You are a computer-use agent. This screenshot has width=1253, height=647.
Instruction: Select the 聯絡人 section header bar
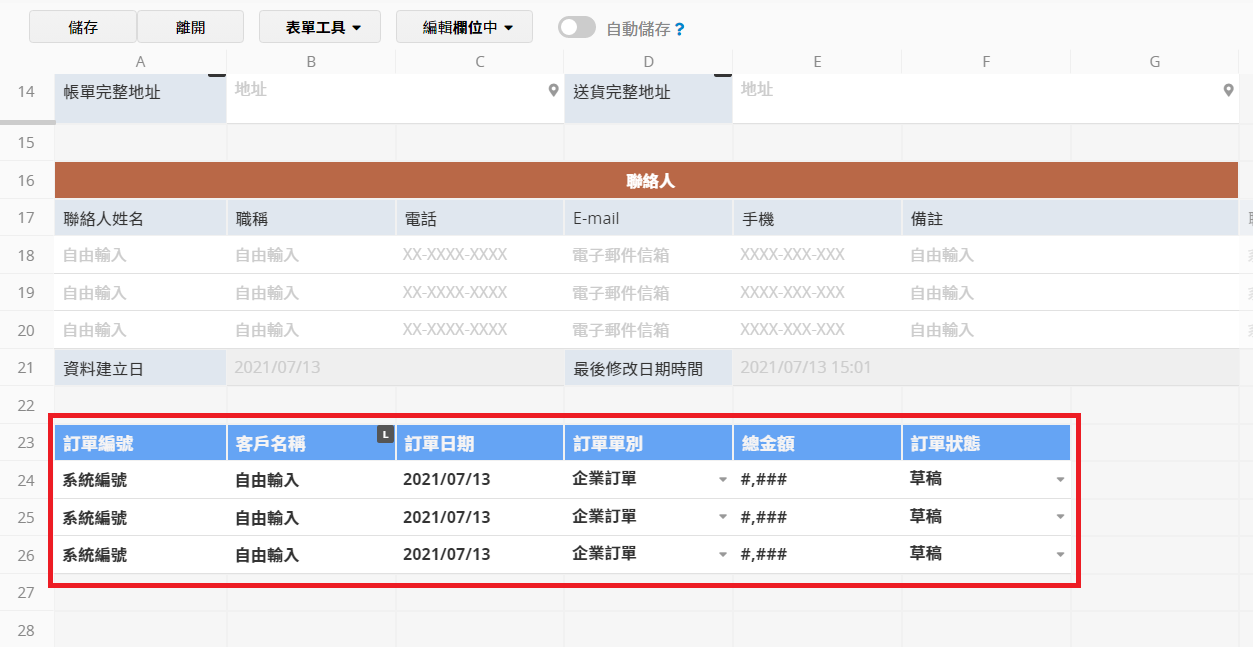[651, 181]
